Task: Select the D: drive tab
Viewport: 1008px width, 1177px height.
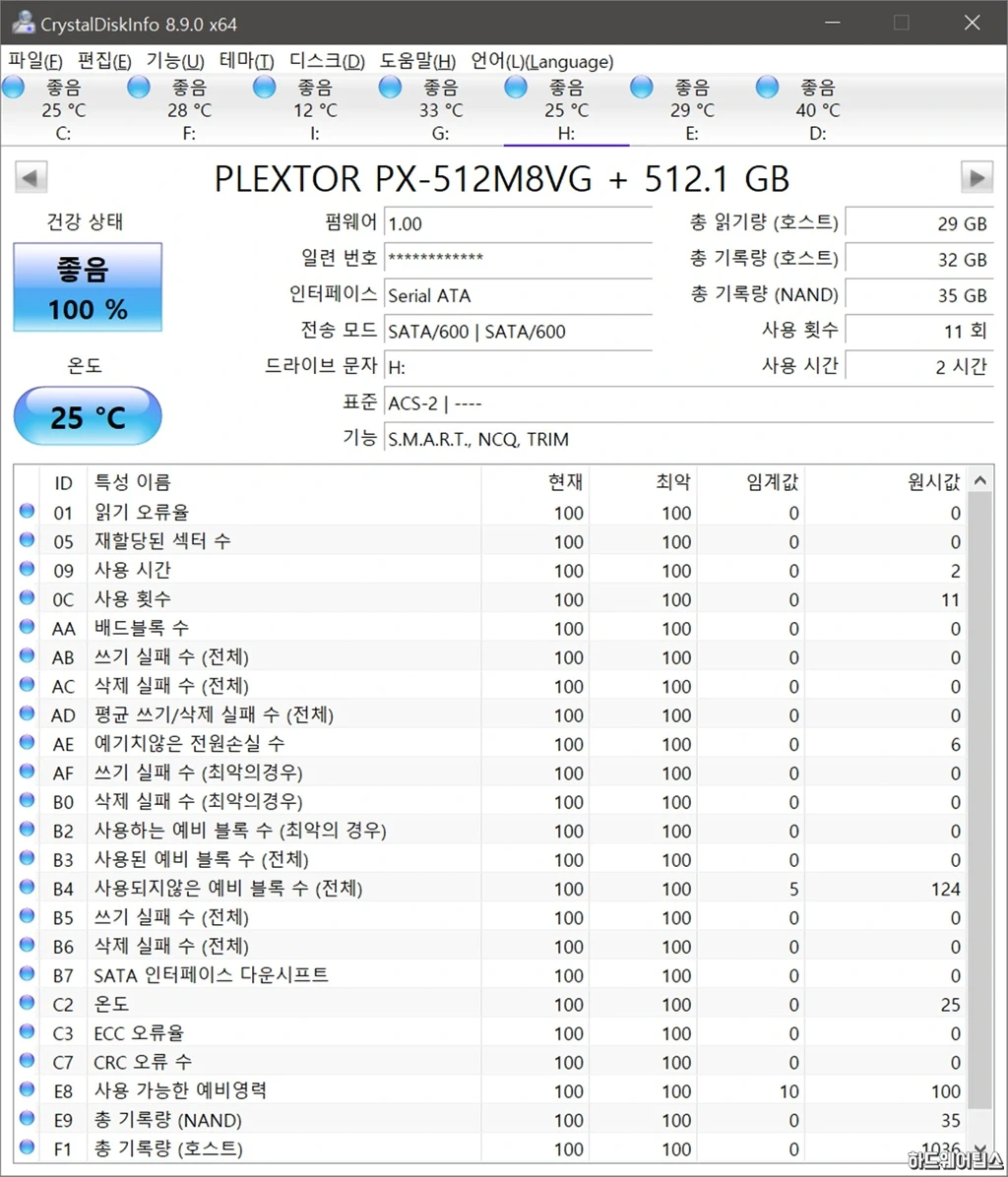Action: 817,109
